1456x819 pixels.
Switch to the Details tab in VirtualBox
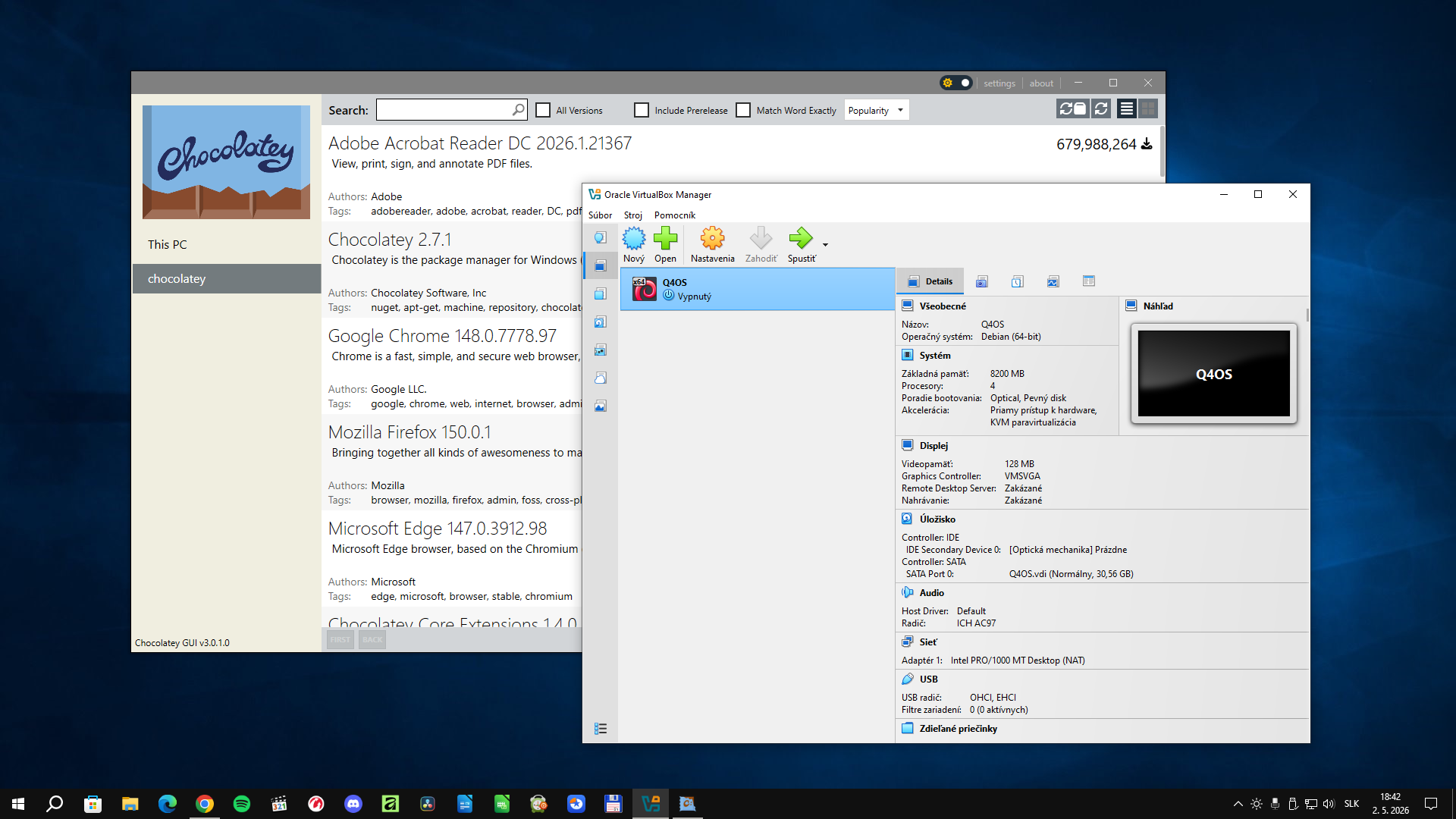pyautogui.click(x=930, y=281)
